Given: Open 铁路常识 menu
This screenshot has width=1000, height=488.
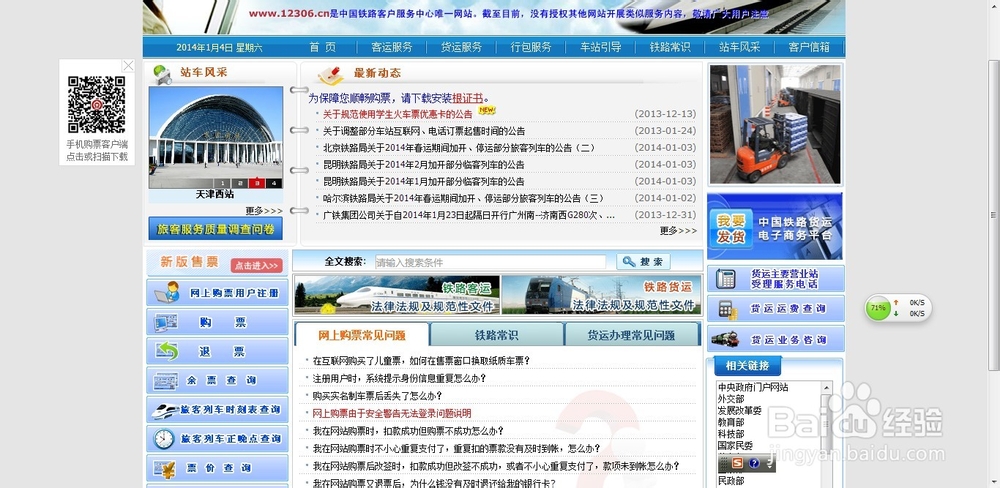Looking at the screenshot, I should tap(670, 47).
